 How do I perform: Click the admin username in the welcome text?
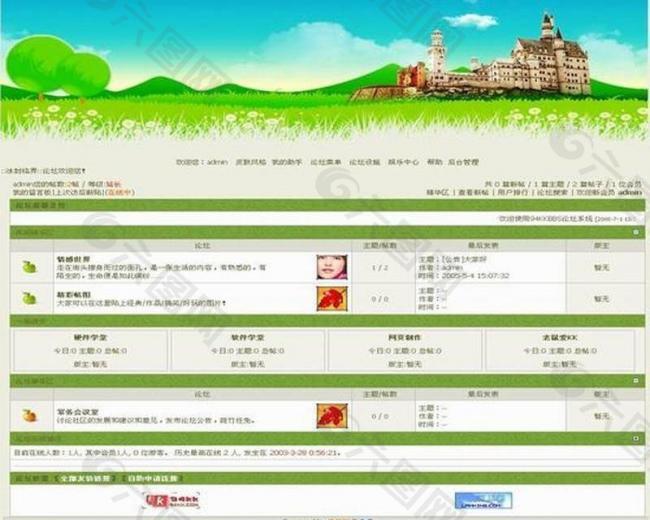coord(218,162)
